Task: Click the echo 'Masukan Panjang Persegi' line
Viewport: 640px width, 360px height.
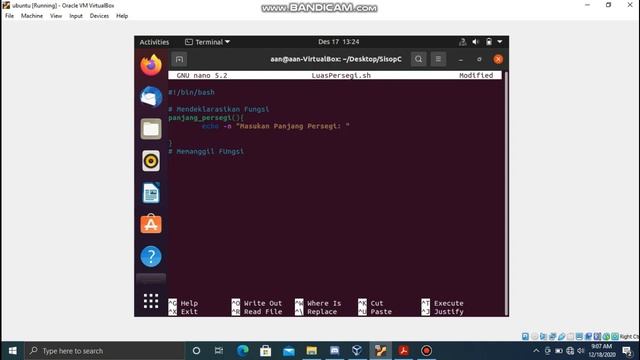Action: 276,127
